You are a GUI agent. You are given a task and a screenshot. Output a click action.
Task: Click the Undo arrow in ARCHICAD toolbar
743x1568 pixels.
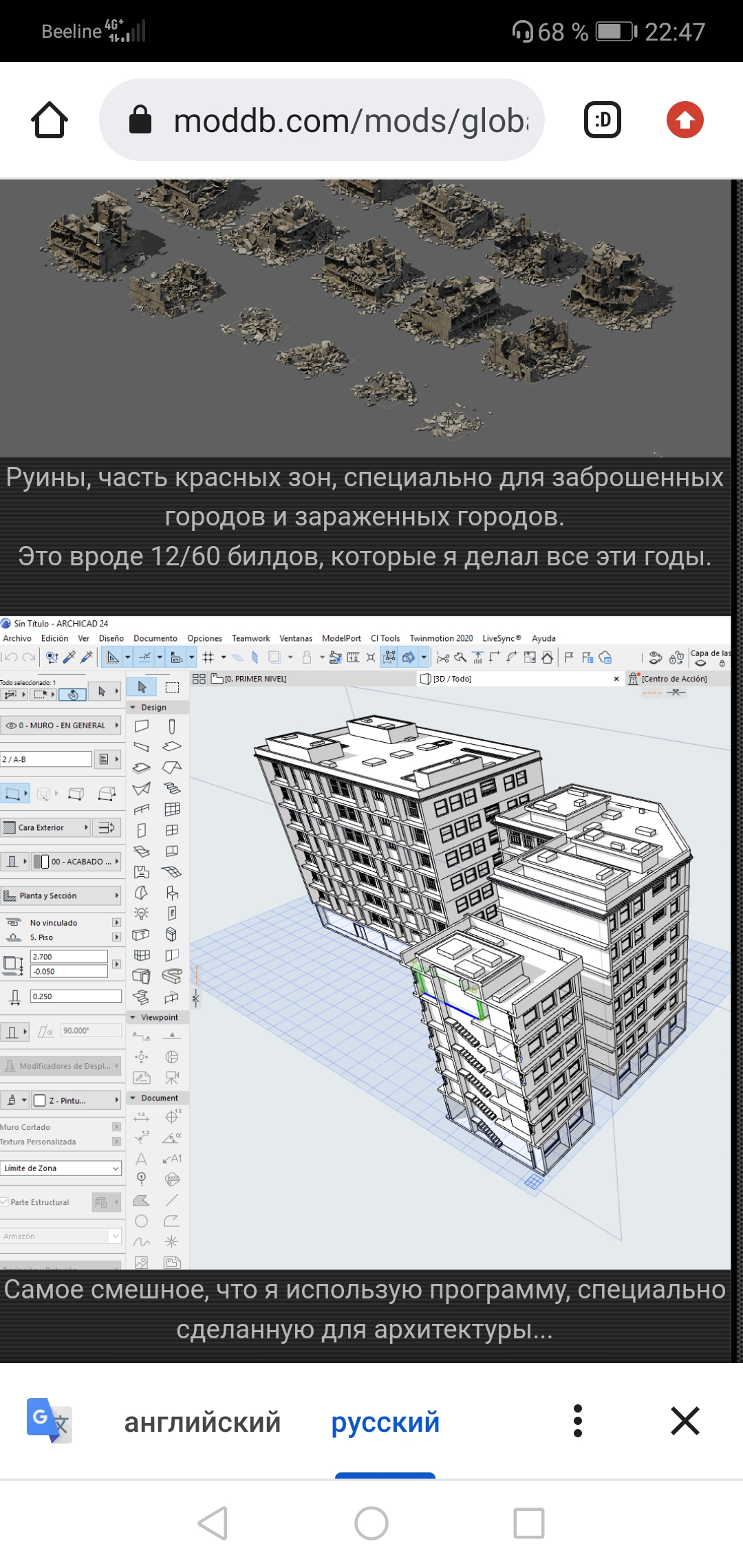coord(11,657)
